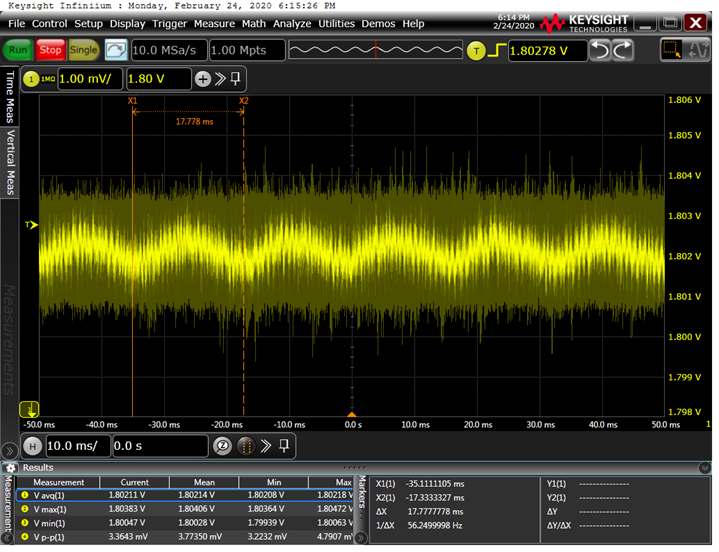Viewport: 719px width, 552px height.
Task: Expand horizontal toolbar with double chevron
Action: click(x=266, y=446)
